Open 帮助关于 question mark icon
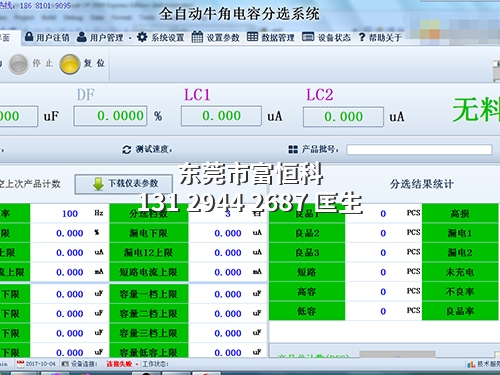 [362, 37]
